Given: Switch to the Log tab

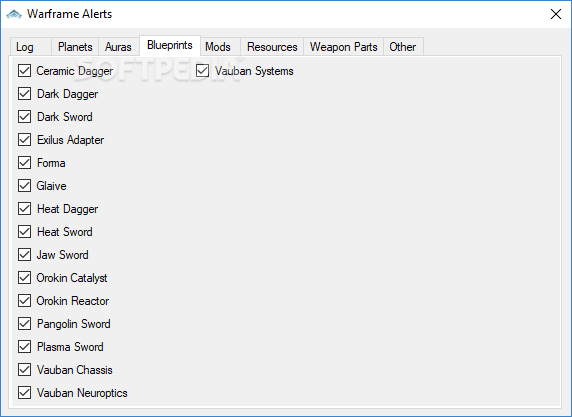Looking at the screenshot, I should 31,47.
